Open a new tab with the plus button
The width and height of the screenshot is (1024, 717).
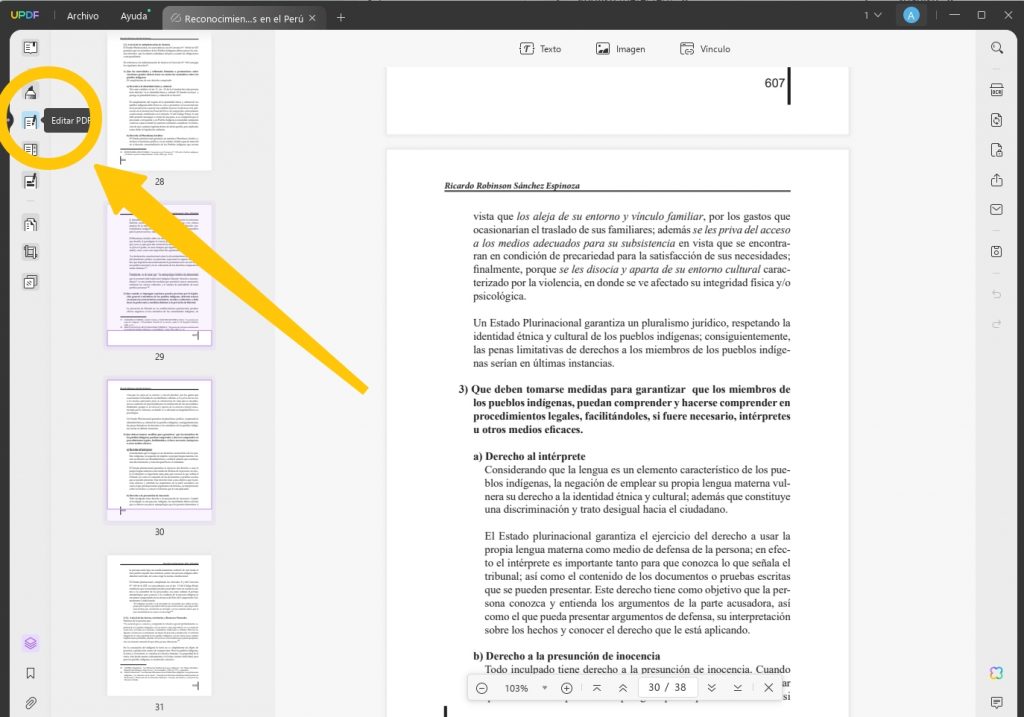pyautogui.click(x=342, y=16)
